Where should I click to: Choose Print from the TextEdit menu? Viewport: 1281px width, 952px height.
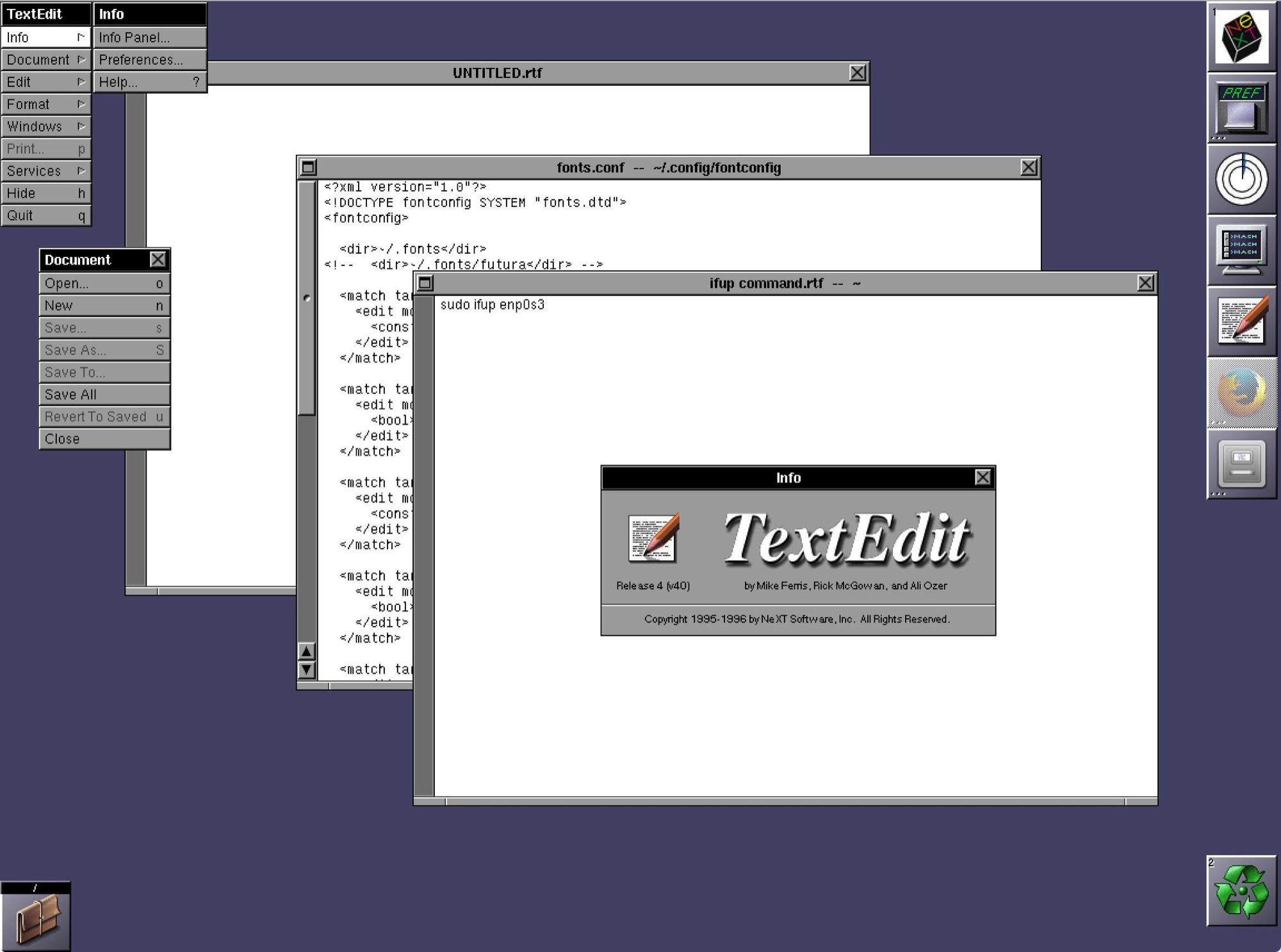click(46, 149)
